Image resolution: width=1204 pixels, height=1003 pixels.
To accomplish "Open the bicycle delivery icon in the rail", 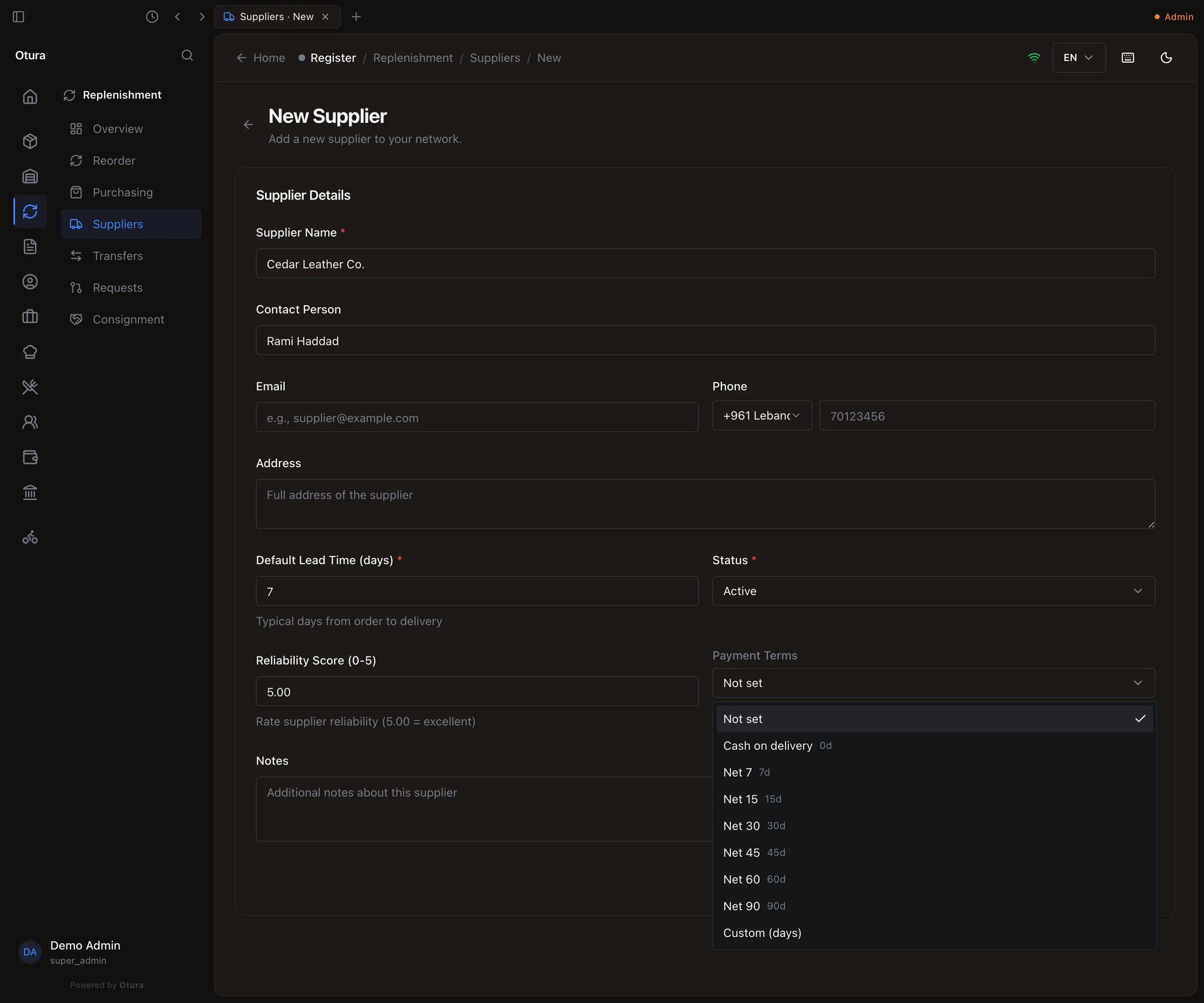I will point(30,537).
